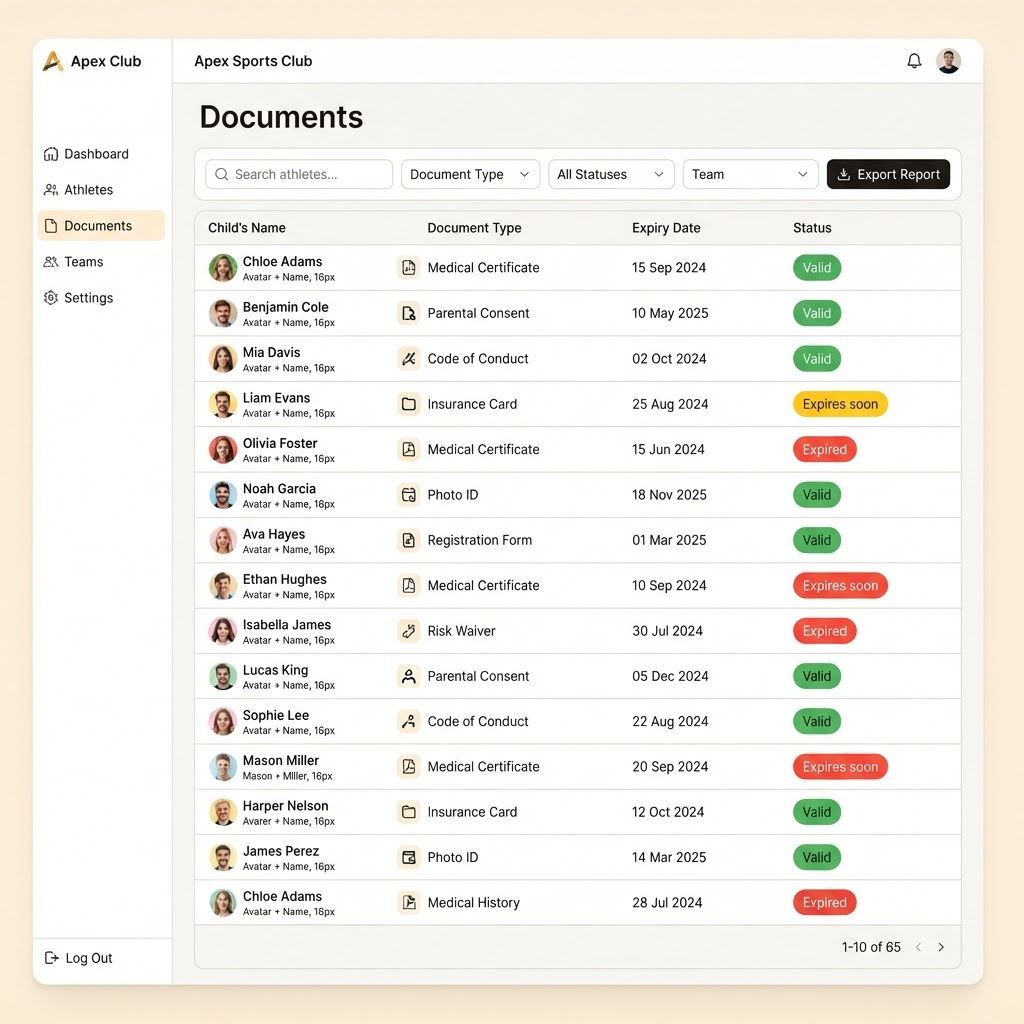Image resolution: width=1024 pixels, height=1024 pixels.
Task: Open the Team filter dropdown
Action: [750, 174]
